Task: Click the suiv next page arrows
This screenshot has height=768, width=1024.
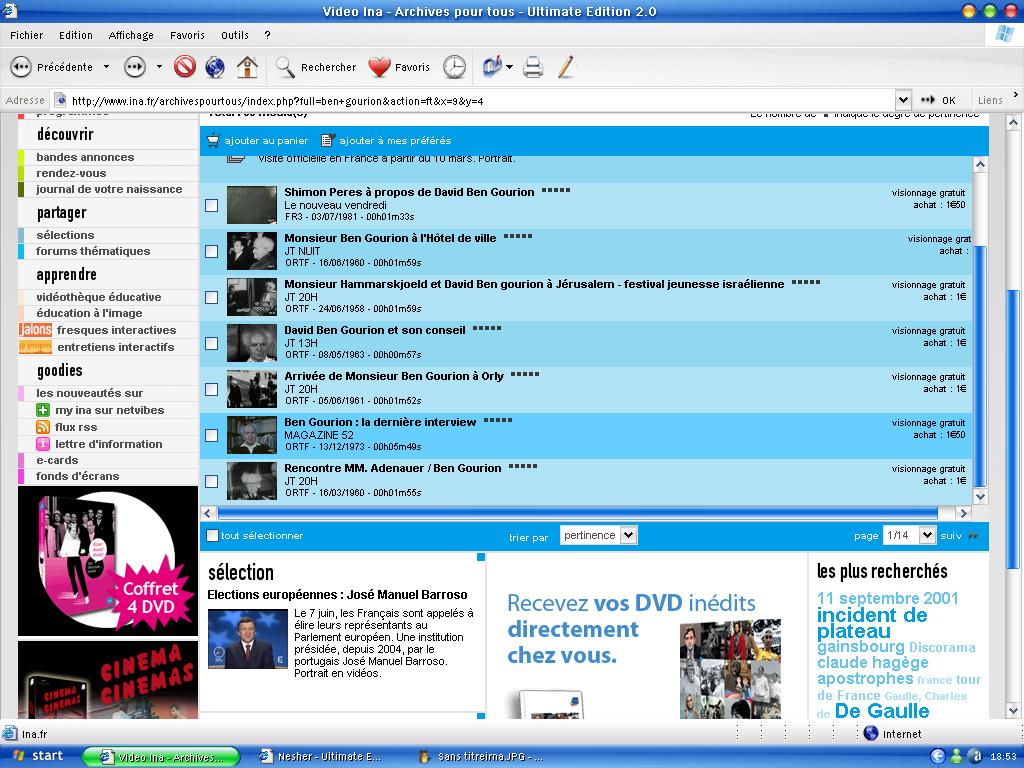Action: click(973, 536)
